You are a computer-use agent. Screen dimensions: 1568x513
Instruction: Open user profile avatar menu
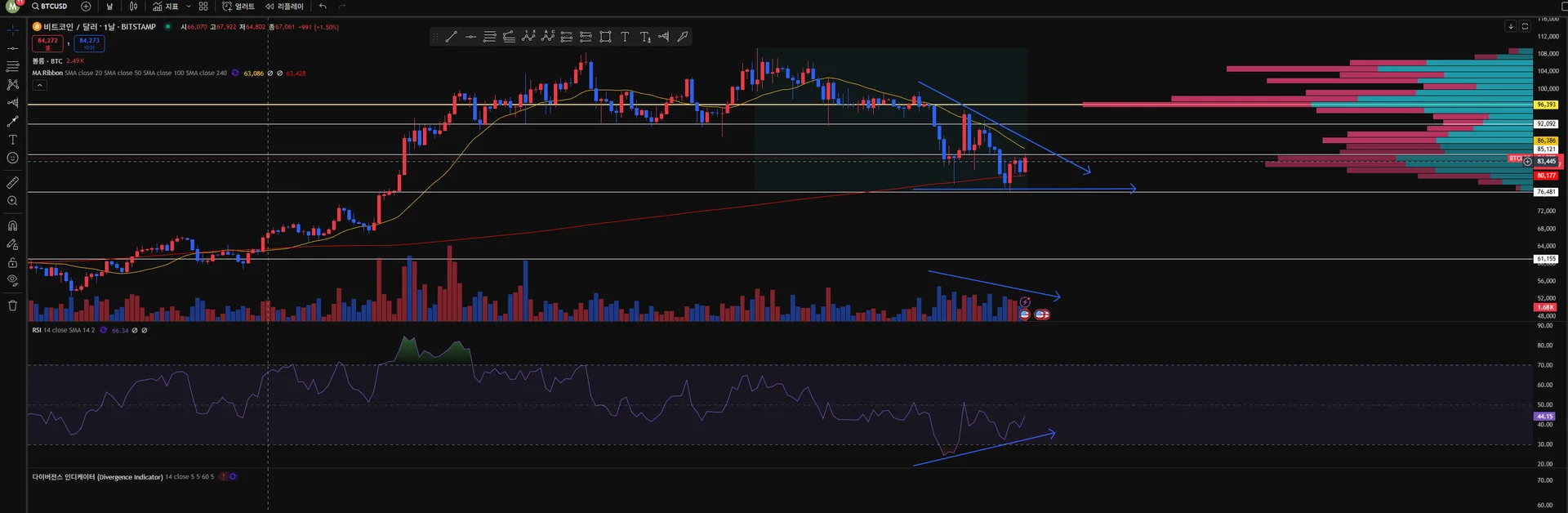[12, 7]
